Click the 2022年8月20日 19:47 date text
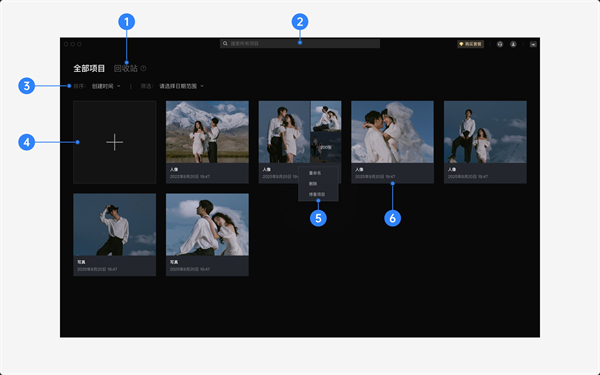The height and width of the screenshot is (375, 600). (x=190, y=177)
